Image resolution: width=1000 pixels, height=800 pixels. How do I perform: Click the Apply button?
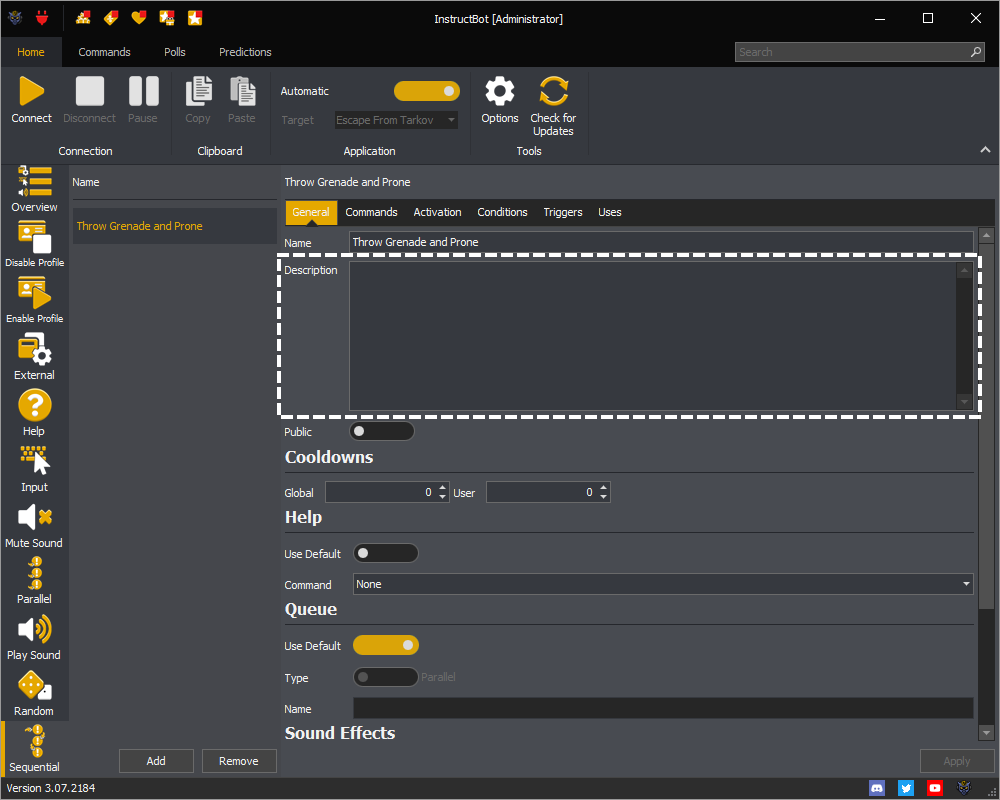click(x=957, y=761)
